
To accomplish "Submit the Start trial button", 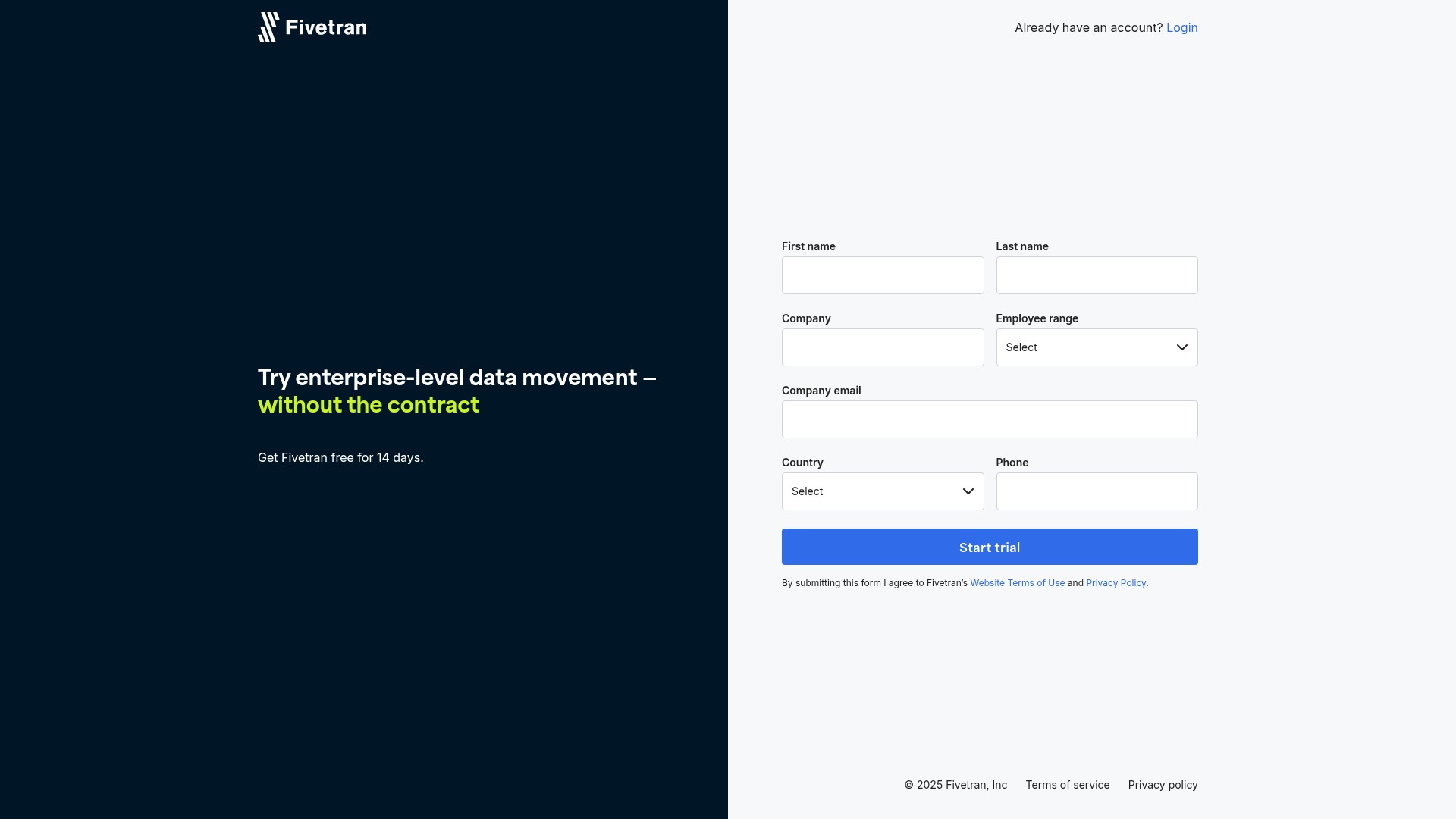I will pyautogui.click(x=990, y=547).
